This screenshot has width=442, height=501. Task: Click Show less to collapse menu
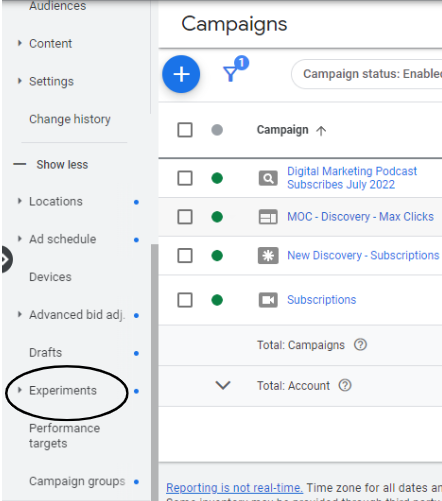62,164
